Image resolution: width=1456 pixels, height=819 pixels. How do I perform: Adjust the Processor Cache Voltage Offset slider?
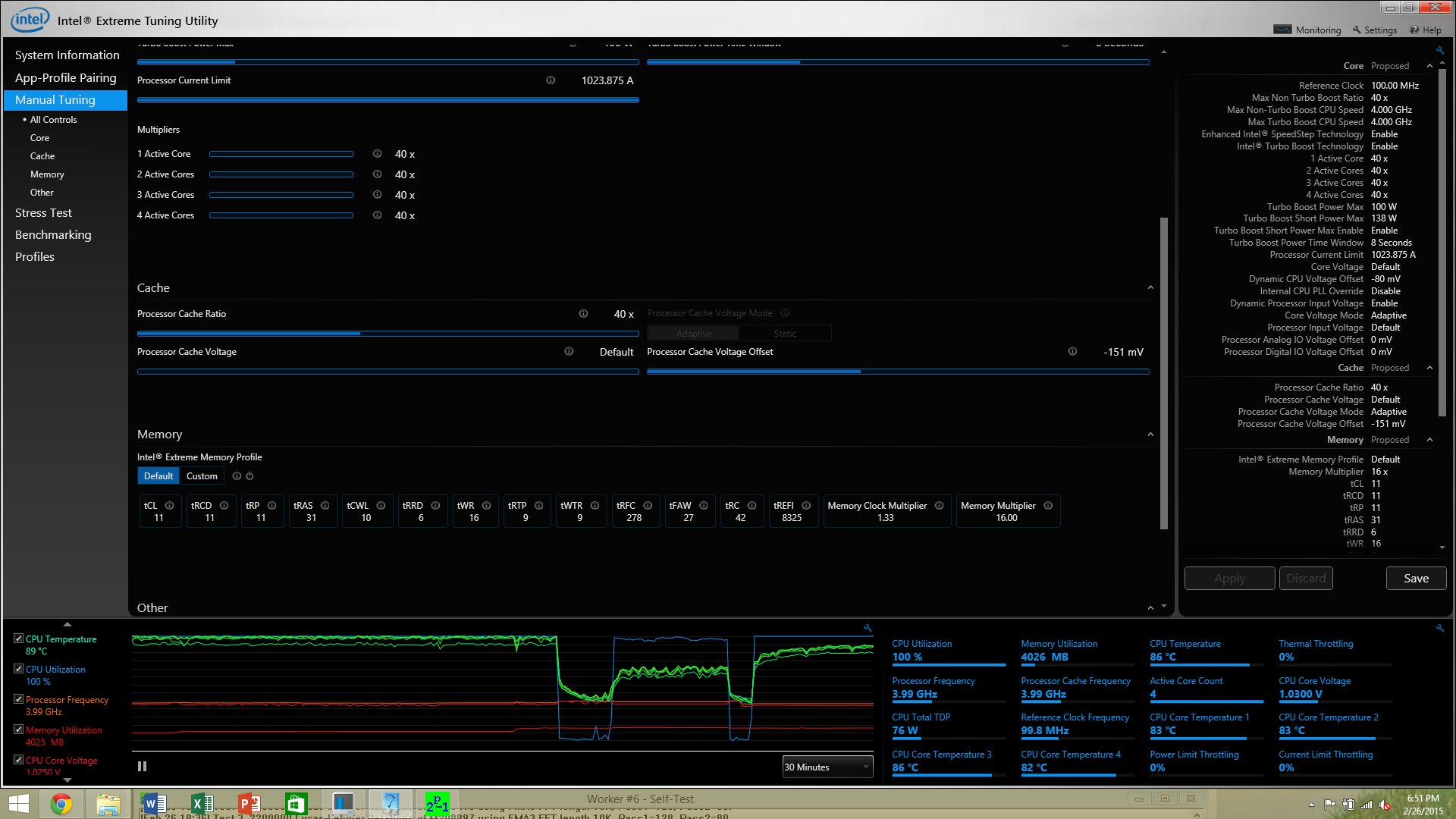tap(898, 372)
